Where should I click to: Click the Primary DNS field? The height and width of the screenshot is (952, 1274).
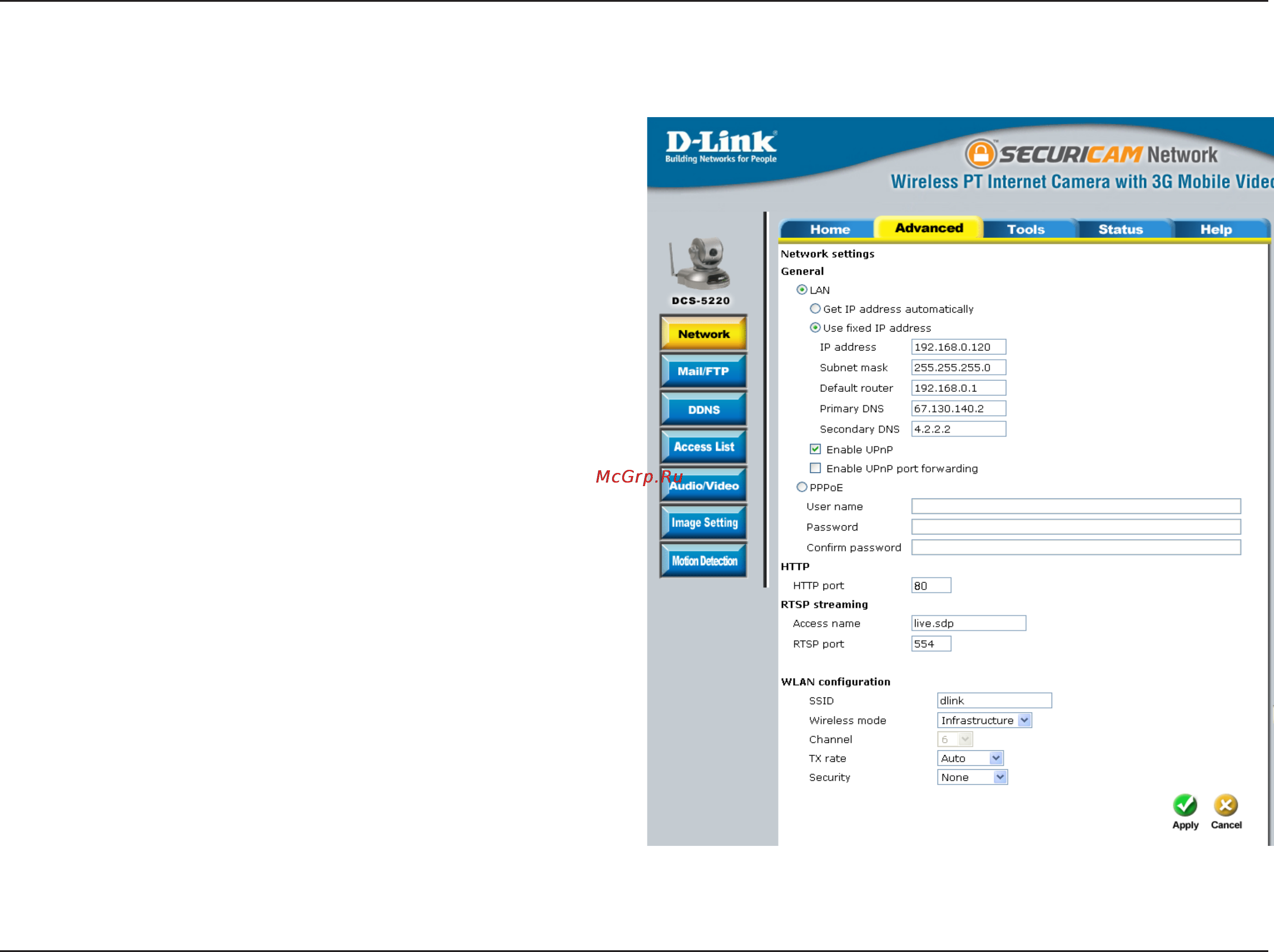(958, 408)
